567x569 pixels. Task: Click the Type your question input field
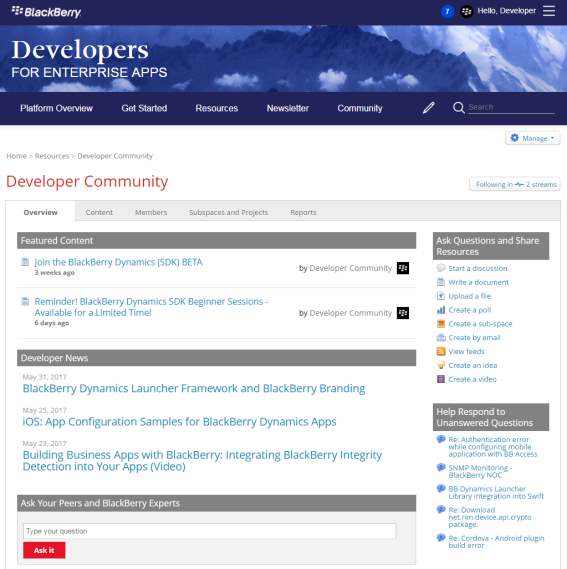pos(209,531)
